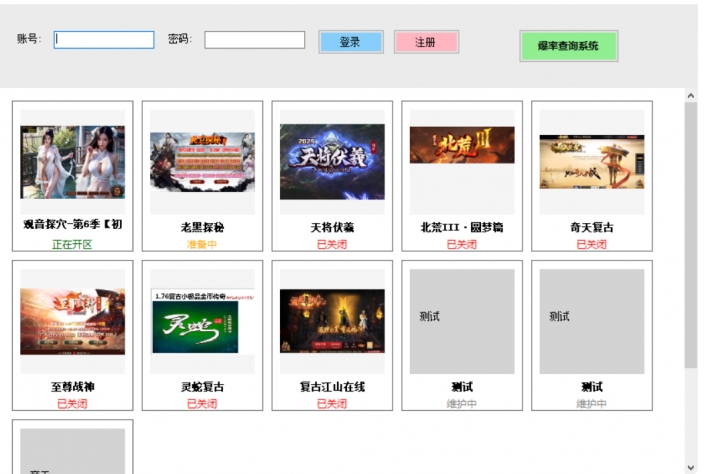Open the green 爆率查询系统 button
This screenshot has width=704, height=474.
[x=568, y=46]
